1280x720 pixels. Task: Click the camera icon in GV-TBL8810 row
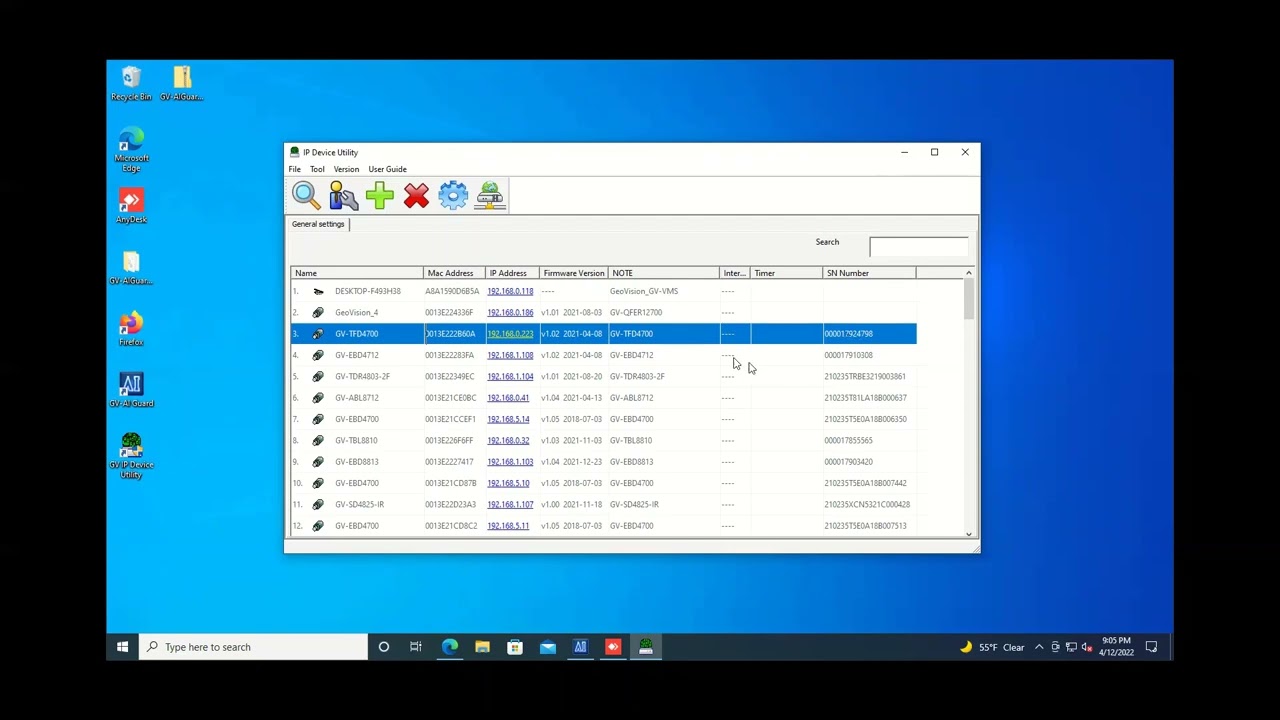coord(318,441)
